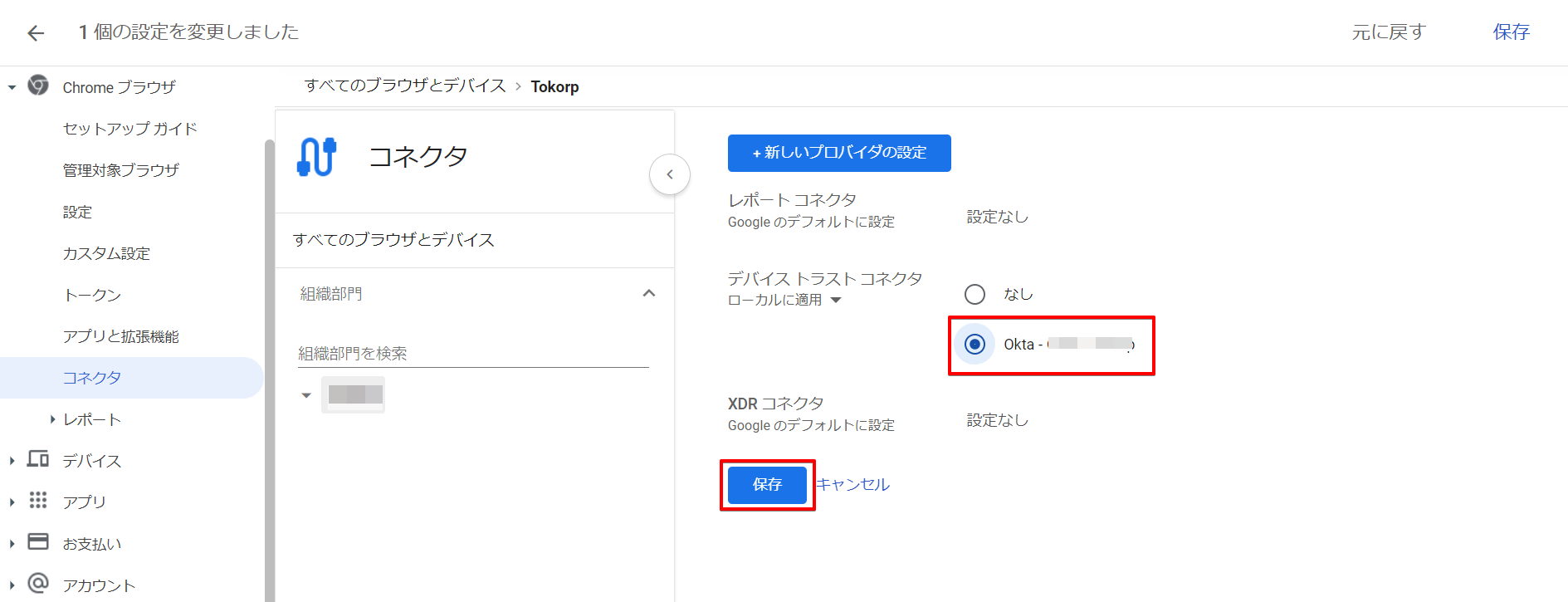Click the Devices icon in sidebar
Image resolution: width=1568 pixels, height=602 pixels.
[x=38, y=459]
